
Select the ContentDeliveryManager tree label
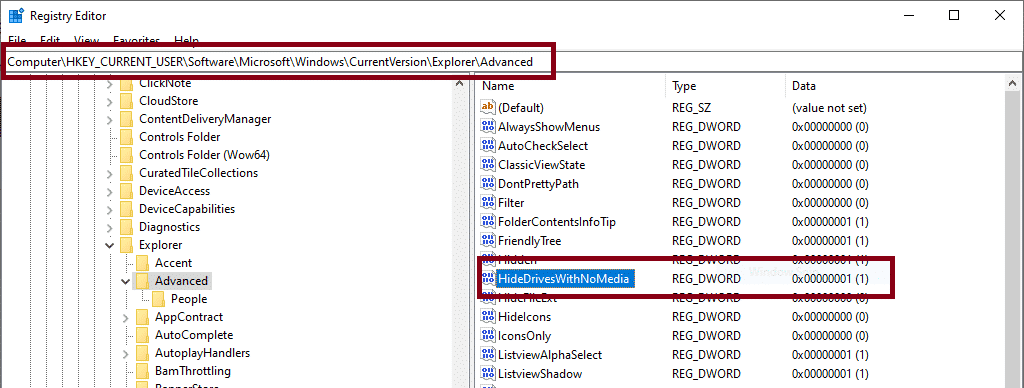205,119
